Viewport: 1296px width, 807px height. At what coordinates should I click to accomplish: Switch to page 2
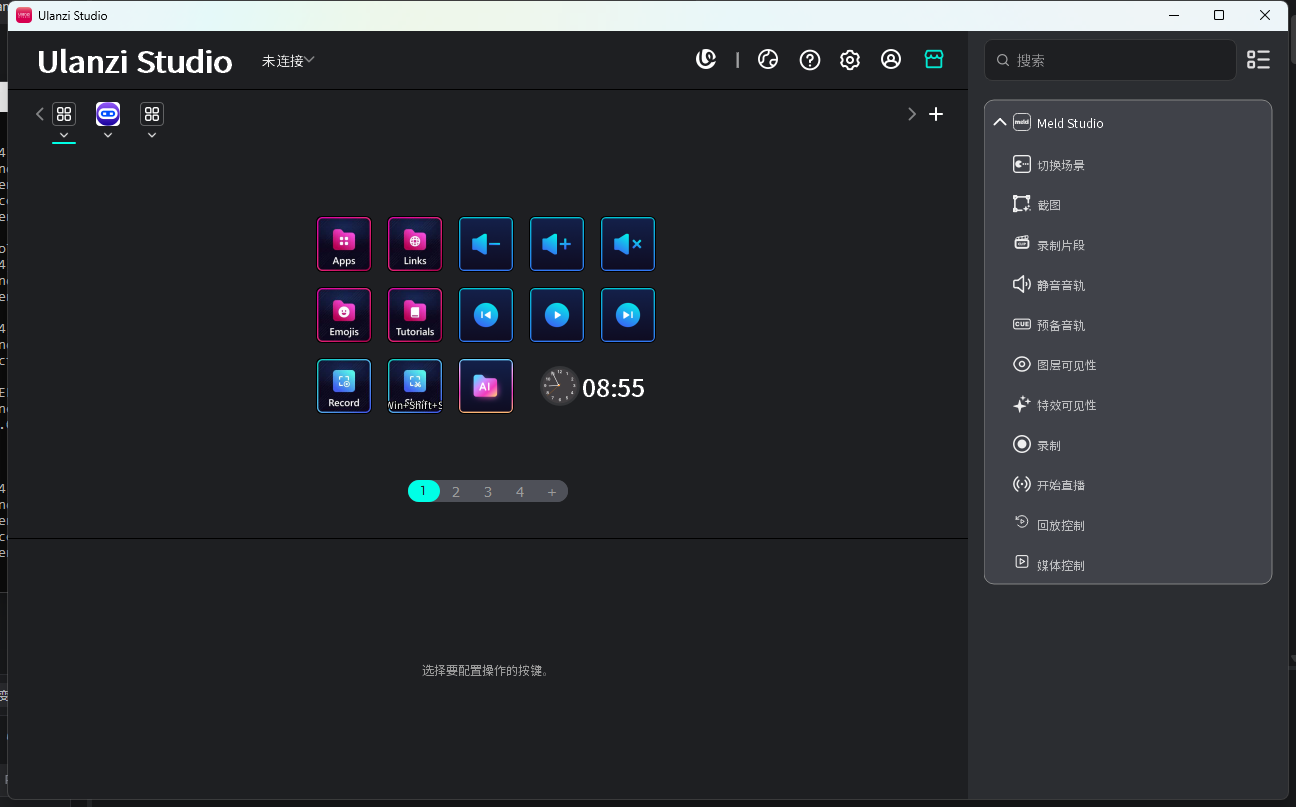pyautogui.click(x=455, y=491)
